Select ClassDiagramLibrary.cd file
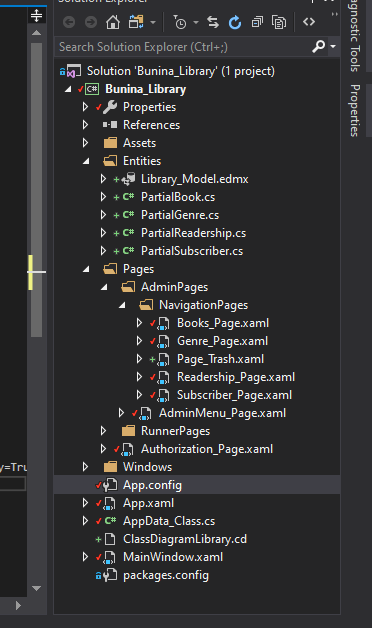Screen dimensions: 372x628 click(185, 539)
